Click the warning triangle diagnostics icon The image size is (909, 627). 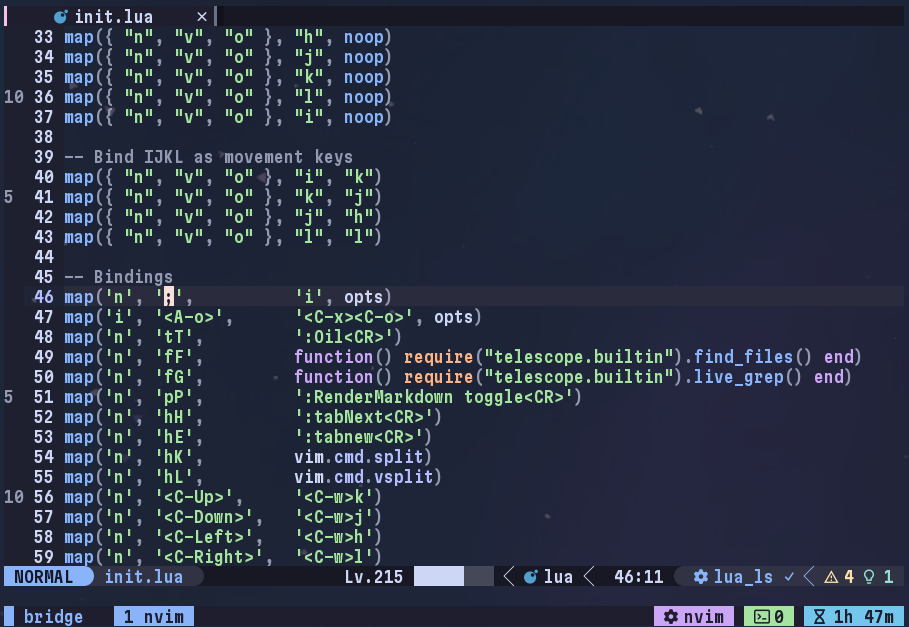(831, 577)
